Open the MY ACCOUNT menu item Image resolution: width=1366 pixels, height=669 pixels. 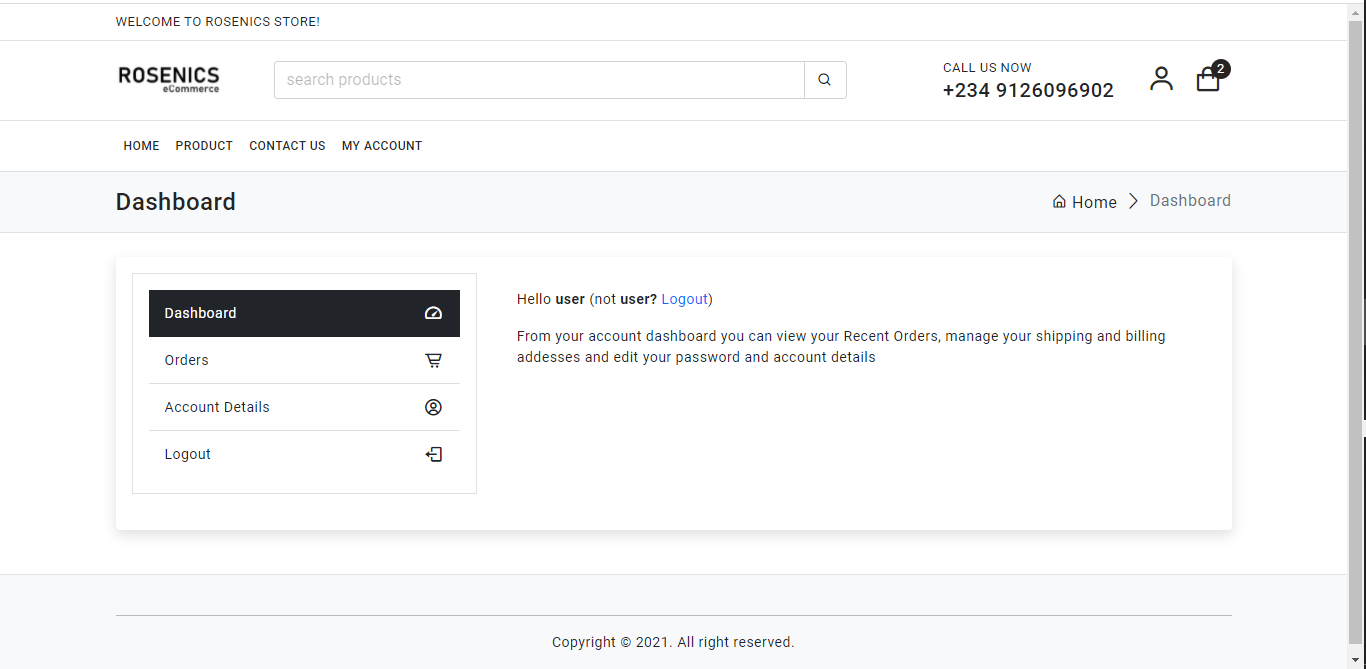pos(382,146)
